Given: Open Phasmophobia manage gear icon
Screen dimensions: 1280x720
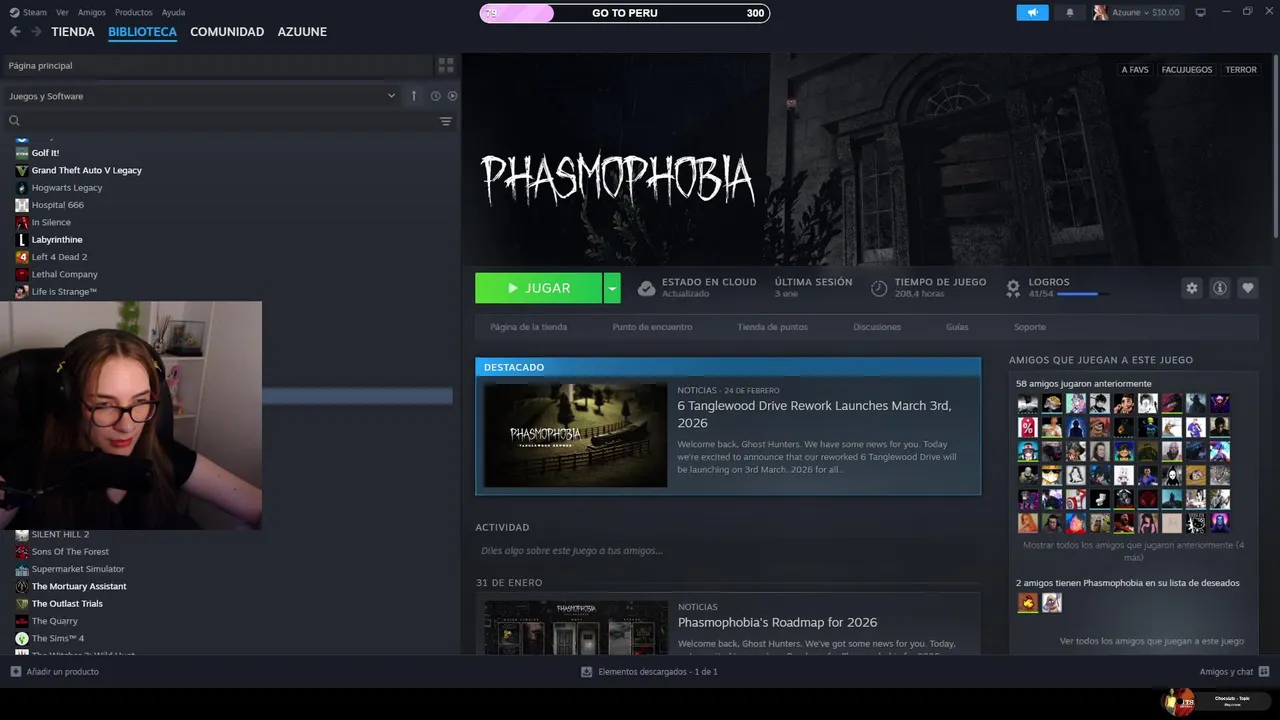Looking at the screenshot, I should (1192, 288).
